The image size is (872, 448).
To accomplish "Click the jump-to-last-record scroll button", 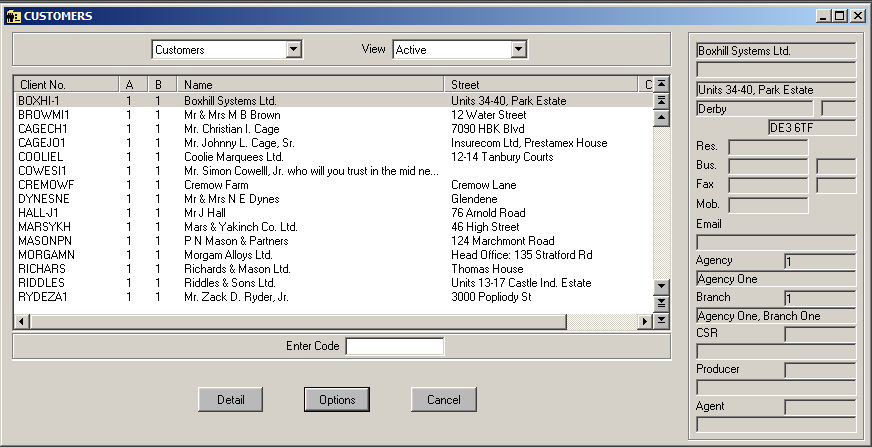I will point(660,320).
